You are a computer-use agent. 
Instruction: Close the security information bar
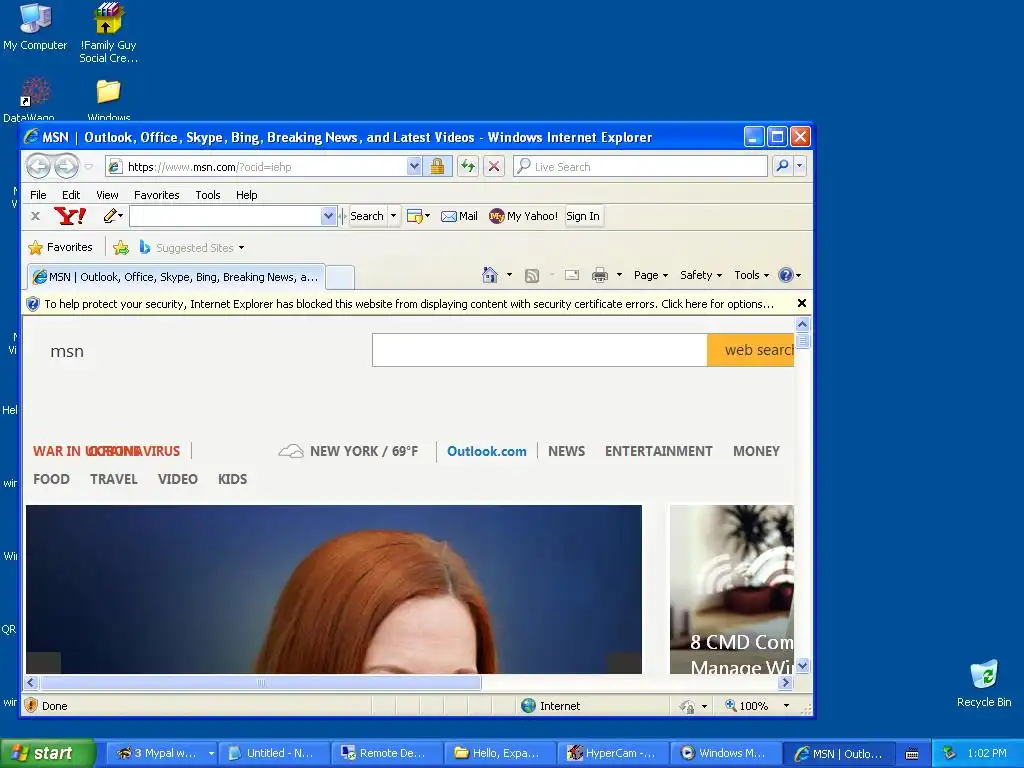pyautogui.click(x=802, y=303)
